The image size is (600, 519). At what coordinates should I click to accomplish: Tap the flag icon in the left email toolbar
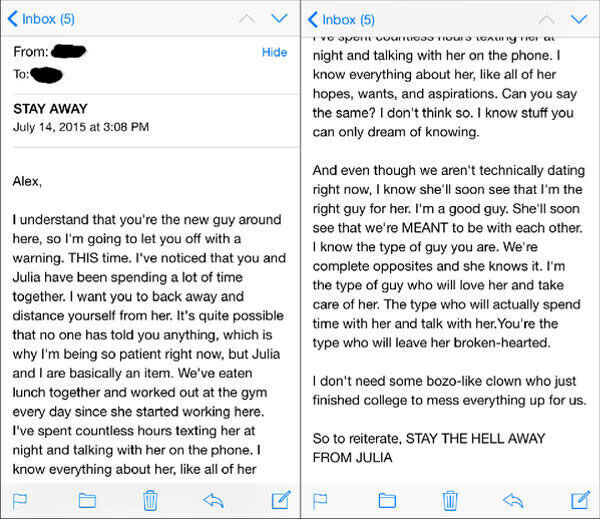coord(20,499)
